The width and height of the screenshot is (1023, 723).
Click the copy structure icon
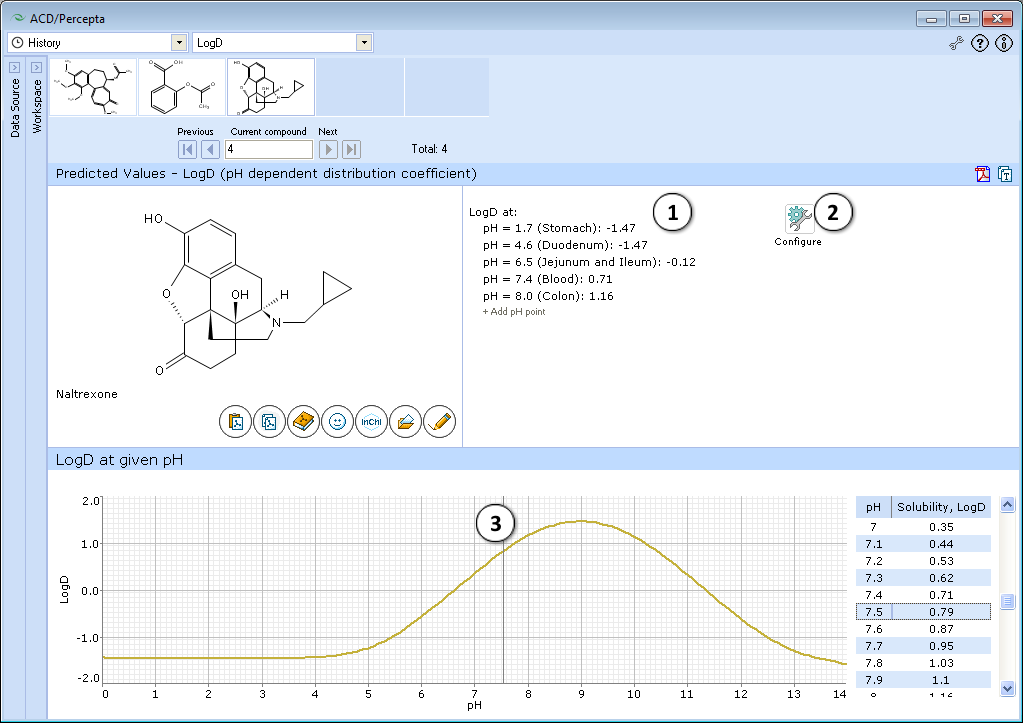pyautogui.click(x=269, y=422)
